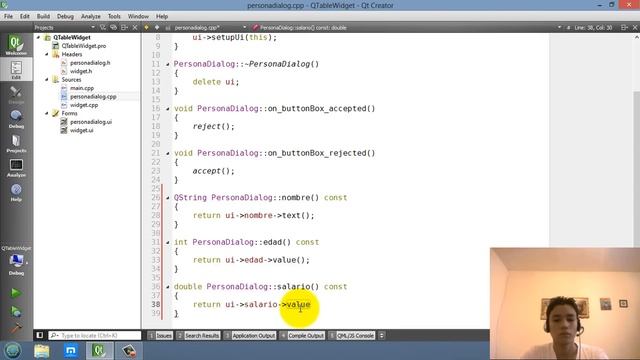This screenshot has width=640, height=360.
Task: Go forward in editor navigation history
Action: click(157, 27)
